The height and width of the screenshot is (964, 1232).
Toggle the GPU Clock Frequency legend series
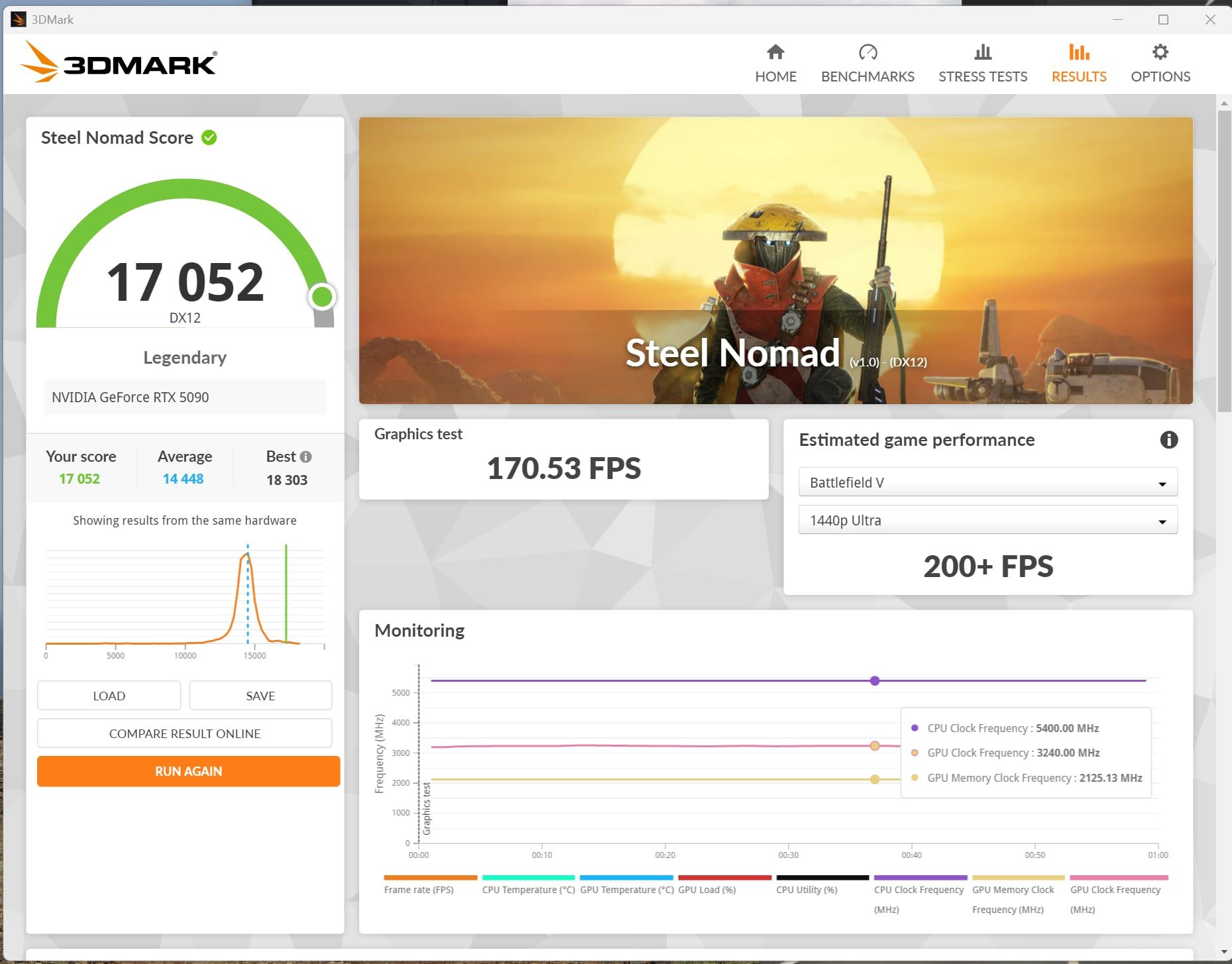(1119, 895)
